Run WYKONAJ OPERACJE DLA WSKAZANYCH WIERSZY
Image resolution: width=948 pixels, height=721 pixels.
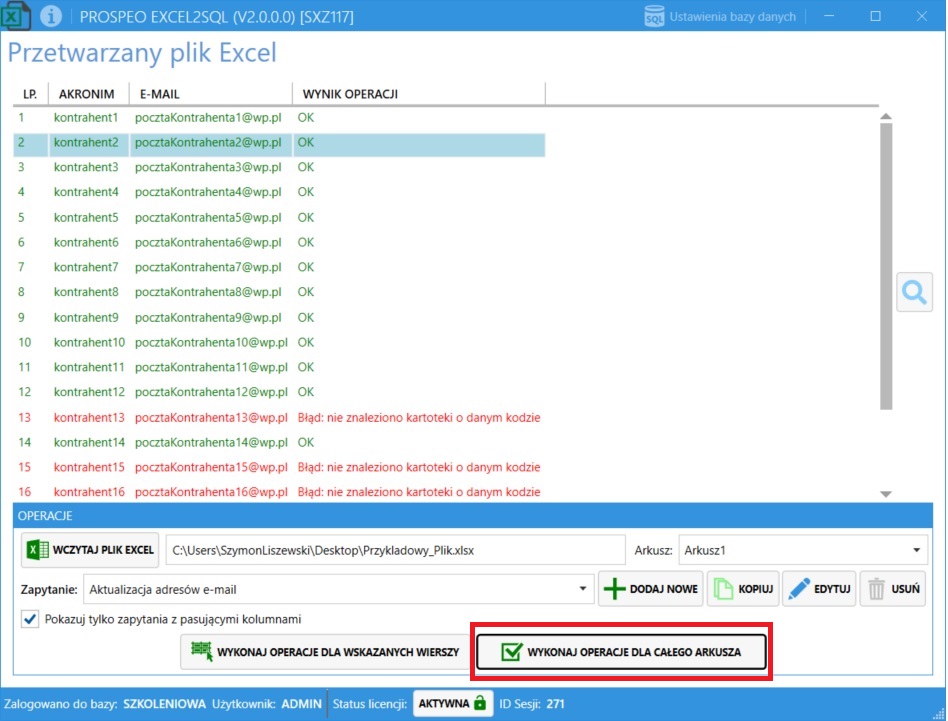coord(325,651)
